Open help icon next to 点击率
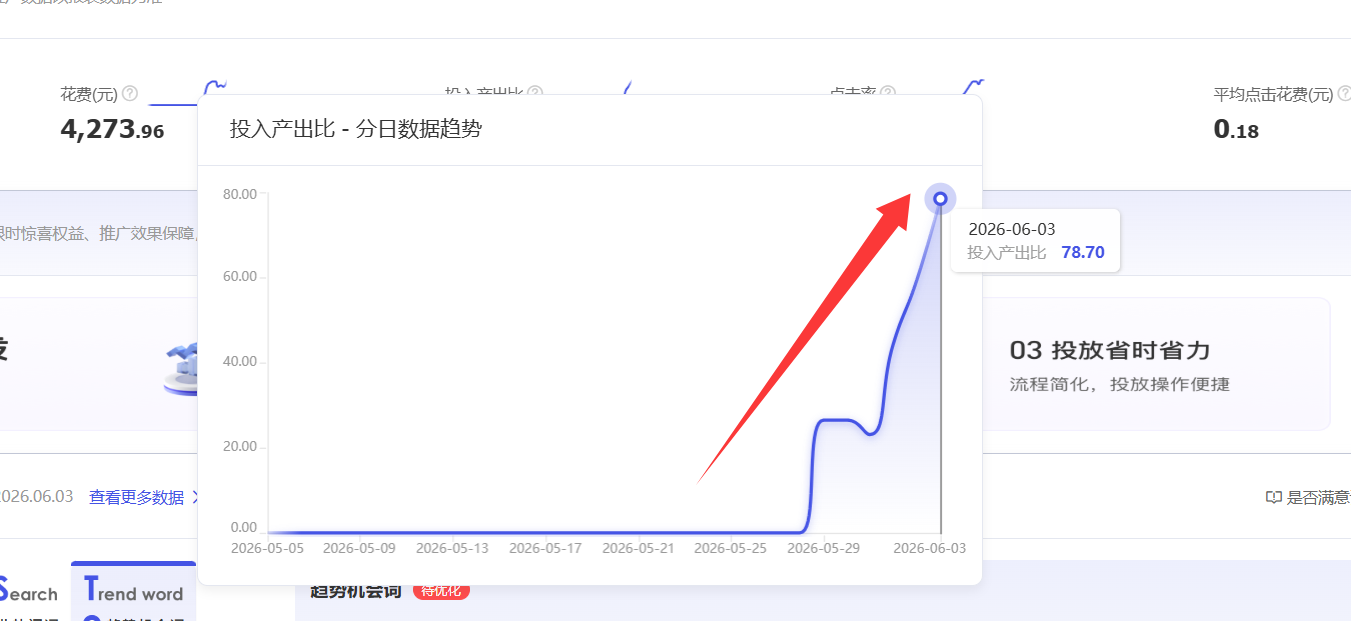Viewport: 1351px width, 621px height. tap(888, 92)
